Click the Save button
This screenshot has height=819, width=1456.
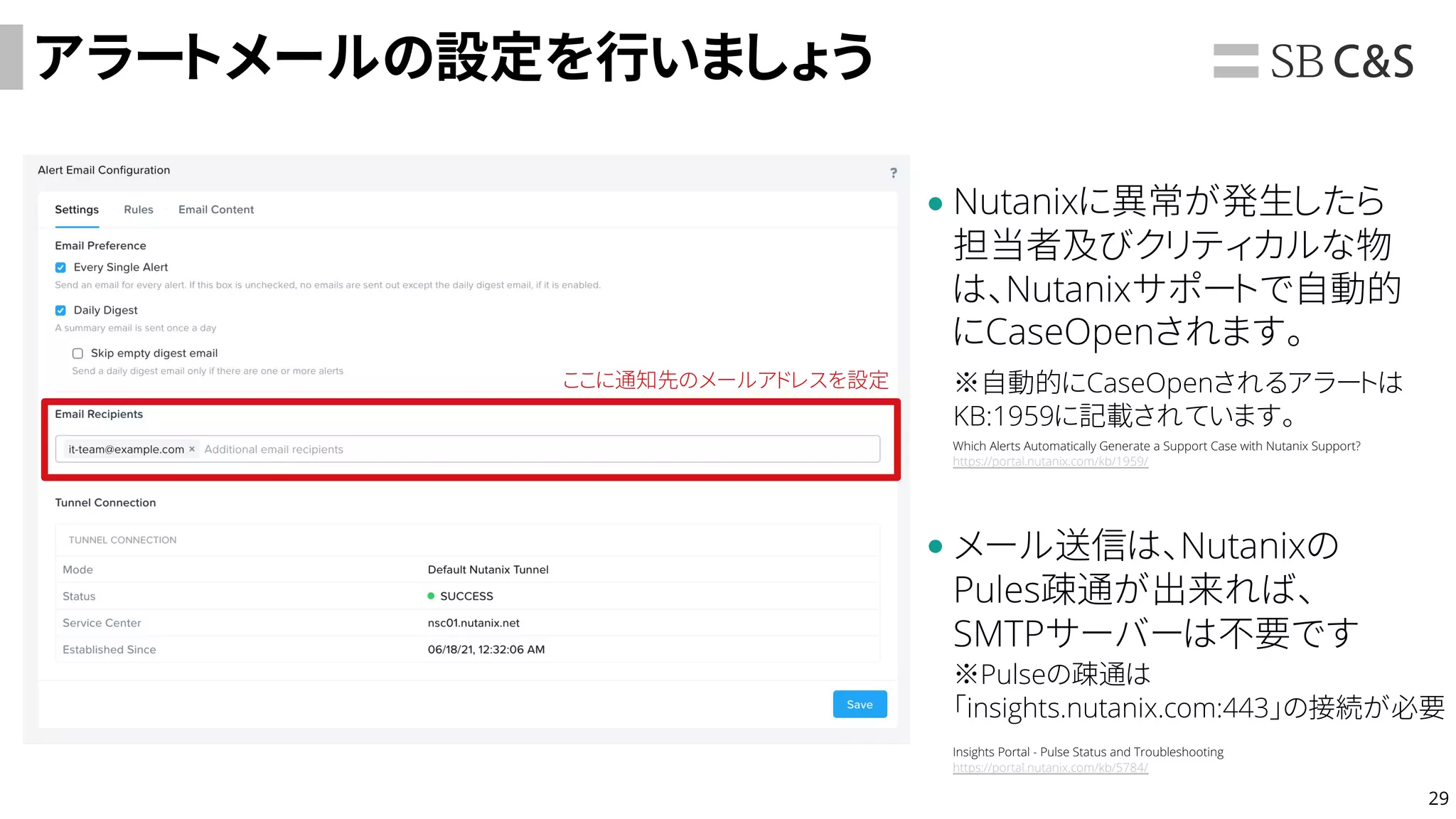(x=860, y=704)
